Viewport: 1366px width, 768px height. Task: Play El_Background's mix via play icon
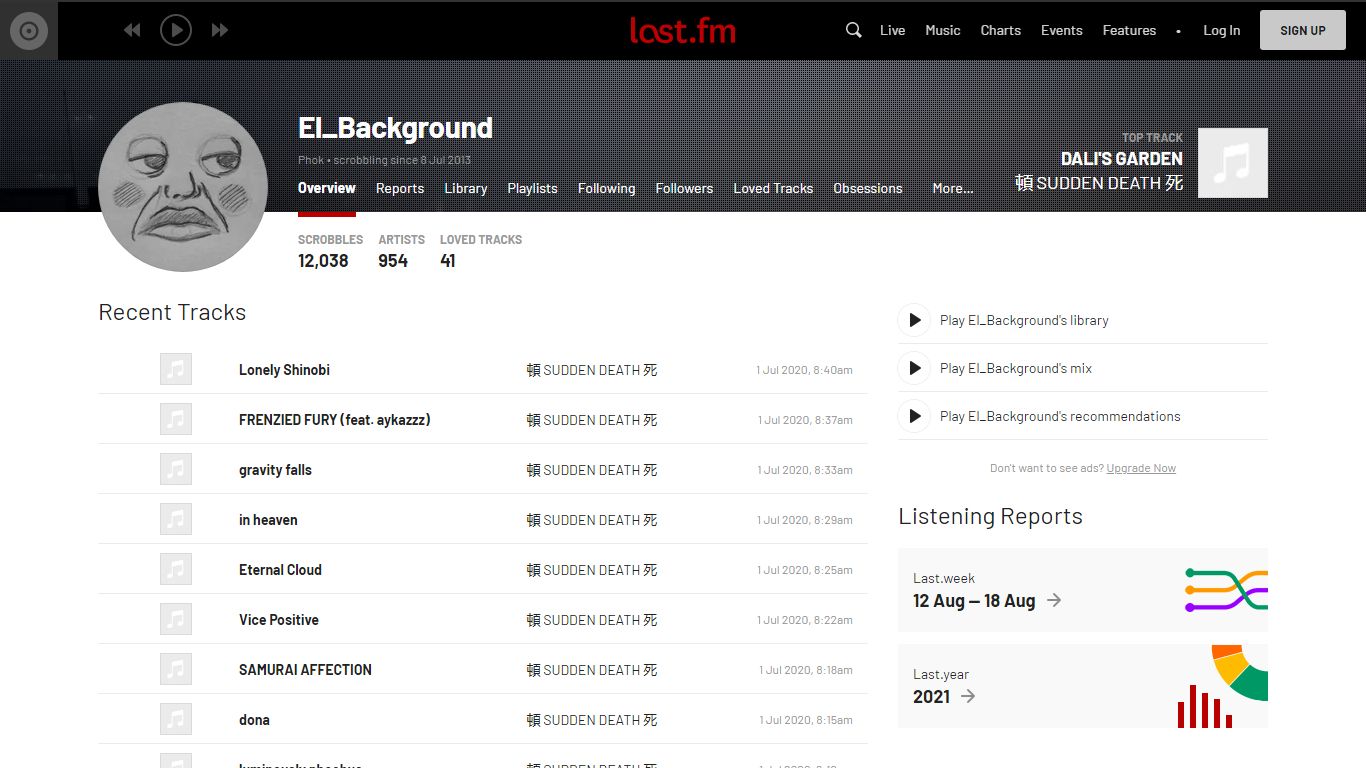[x=914, y=368]
